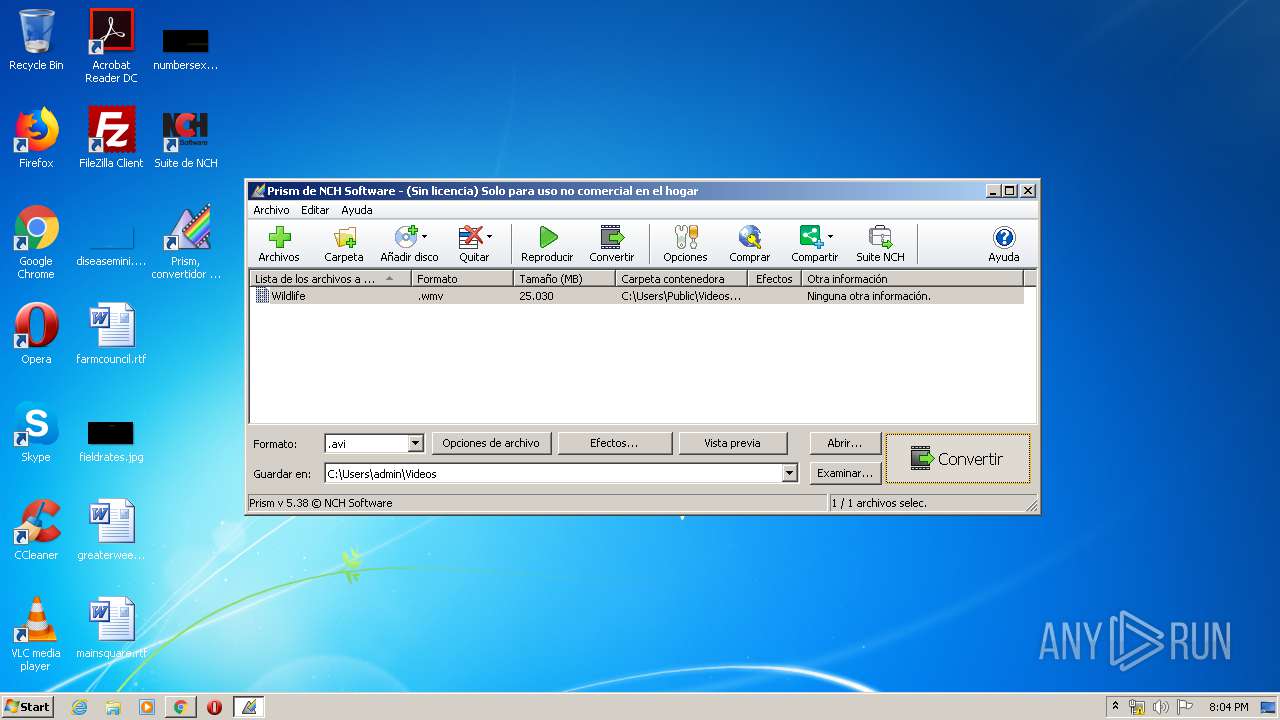Open the Editar menu
1280x720 pixels.
[315, 210]
